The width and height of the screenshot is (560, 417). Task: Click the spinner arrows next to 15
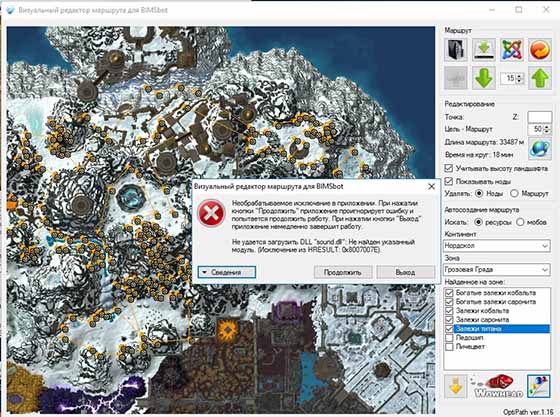pyautogui.click(x=520, y=78)
